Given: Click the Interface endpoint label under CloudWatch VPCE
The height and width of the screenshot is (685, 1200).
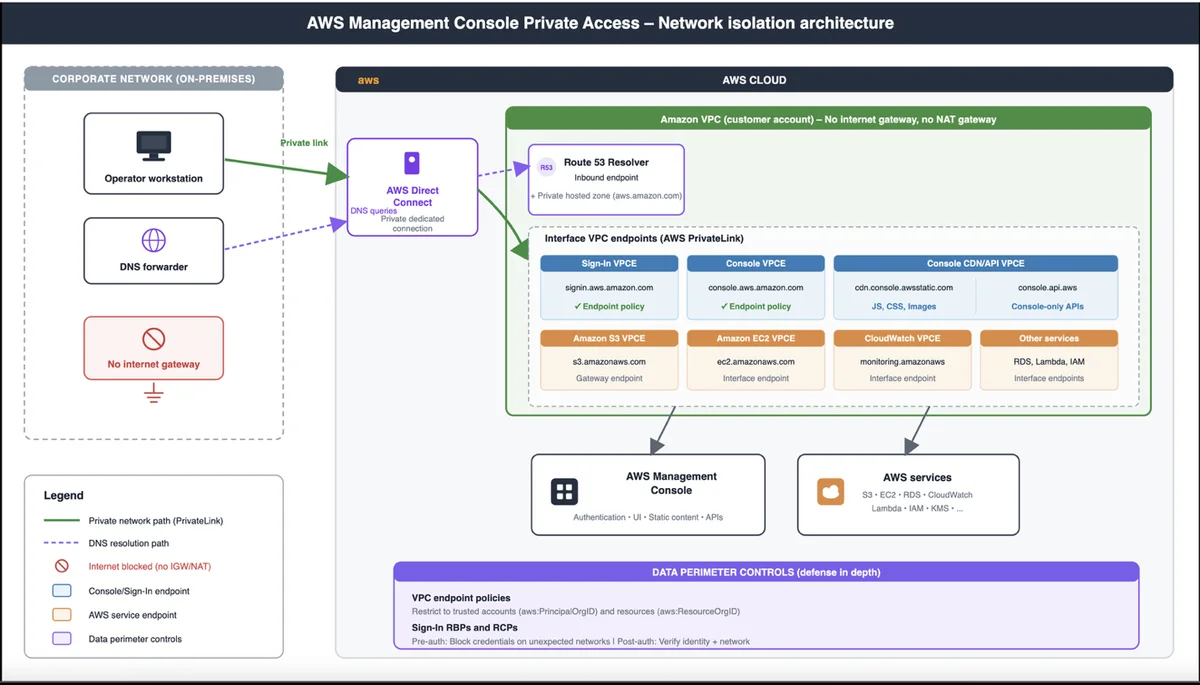Looking at the screenshot, I should click(902, 379).
